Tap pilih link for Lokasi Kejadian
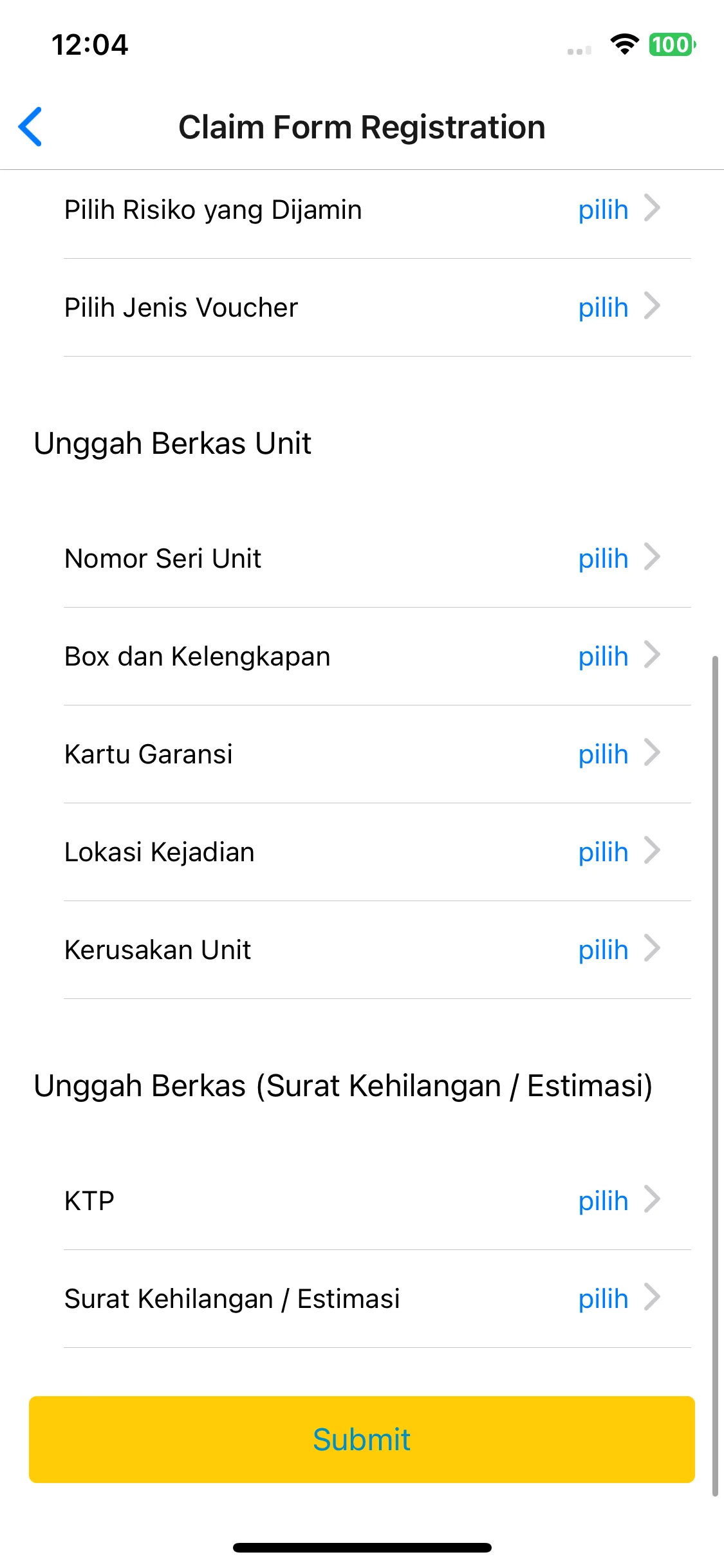This screenshot has height=1568, width=724. [603, 852]
